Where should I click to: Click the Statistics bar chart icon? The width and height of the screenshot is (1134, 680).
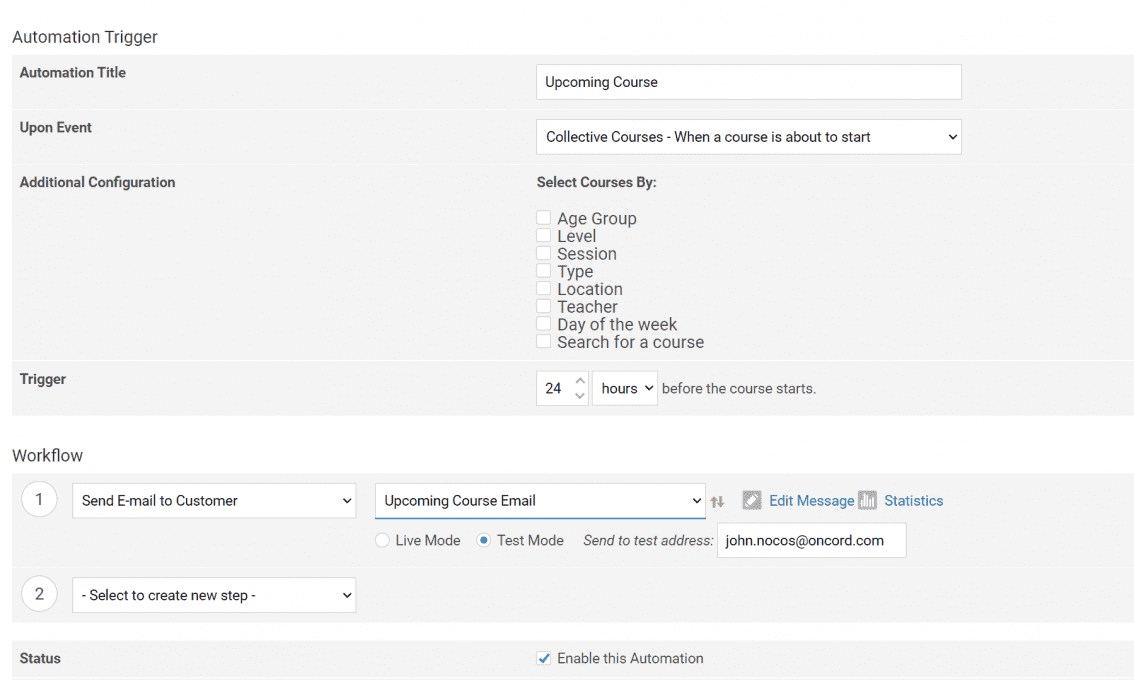point(867,501)
